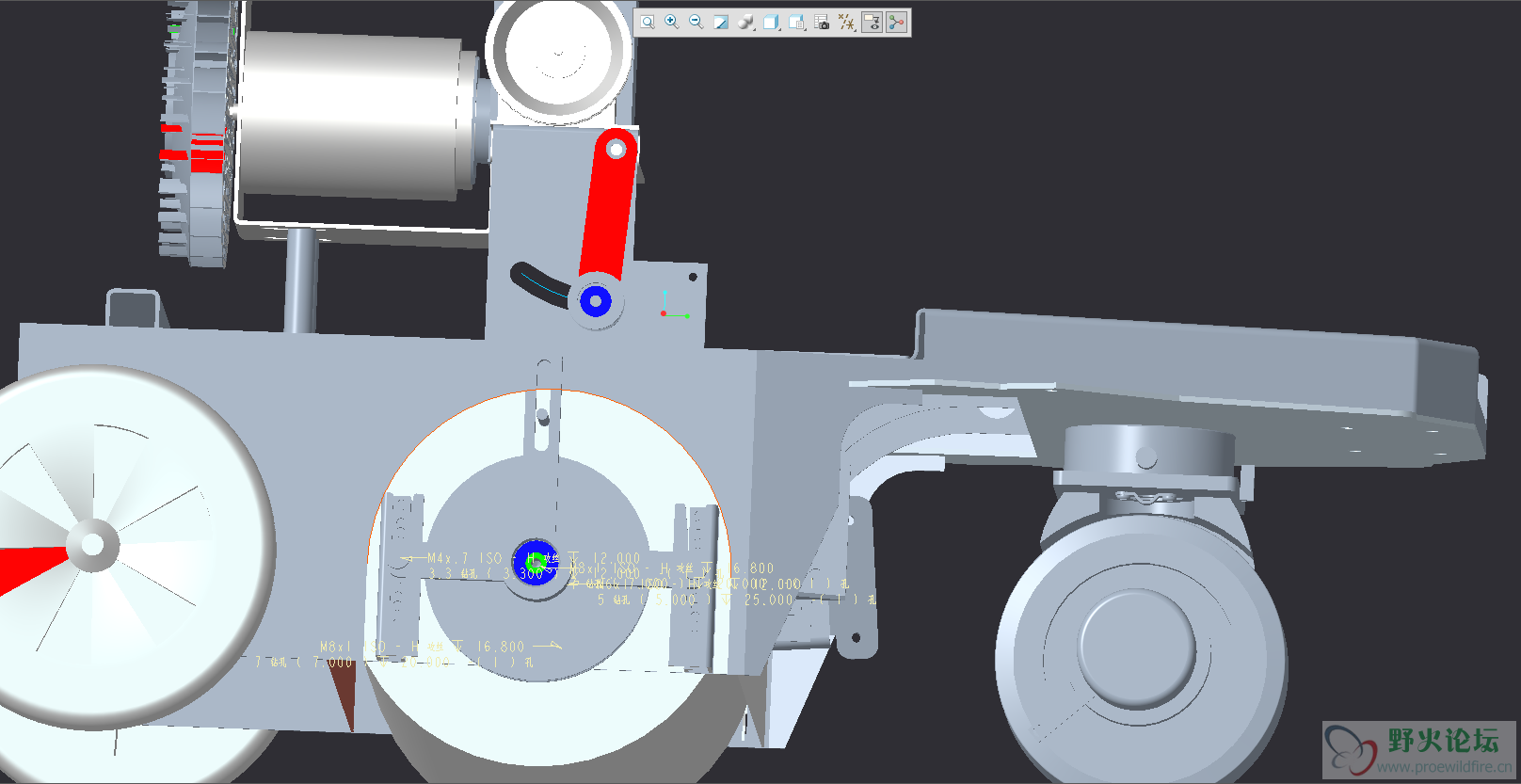
Task: Pick the blue-green hub at roller center
Action: click(535, 563)
